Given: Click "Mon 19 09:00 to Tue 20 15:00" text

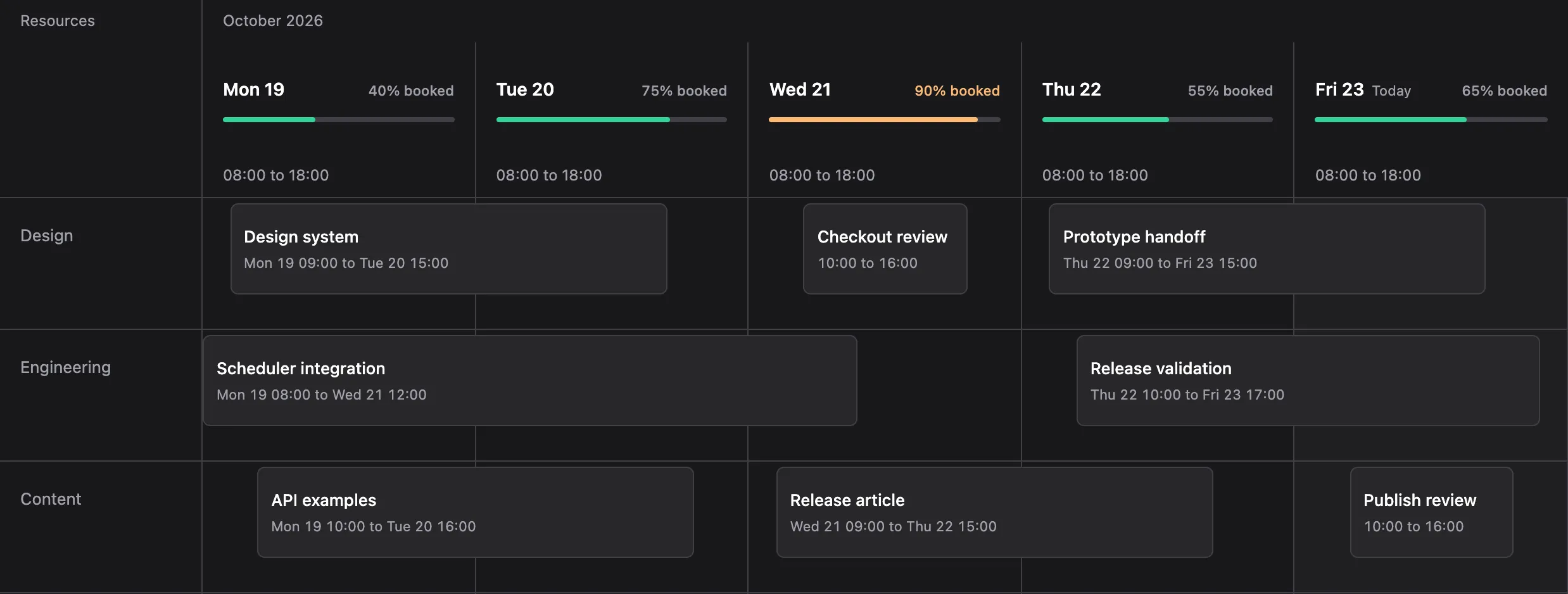Looking at the screenshot, I should tap(346, 263).
